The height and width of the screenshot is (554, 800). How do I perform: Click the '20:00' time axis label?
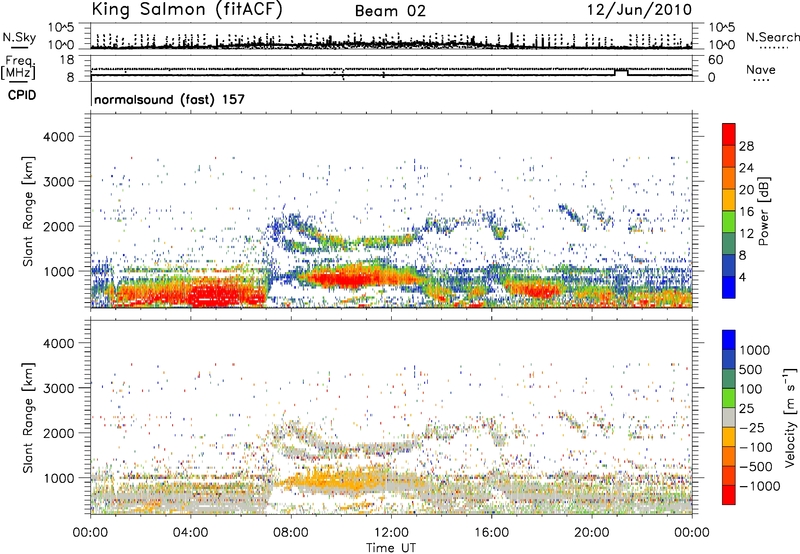(591, 533)
